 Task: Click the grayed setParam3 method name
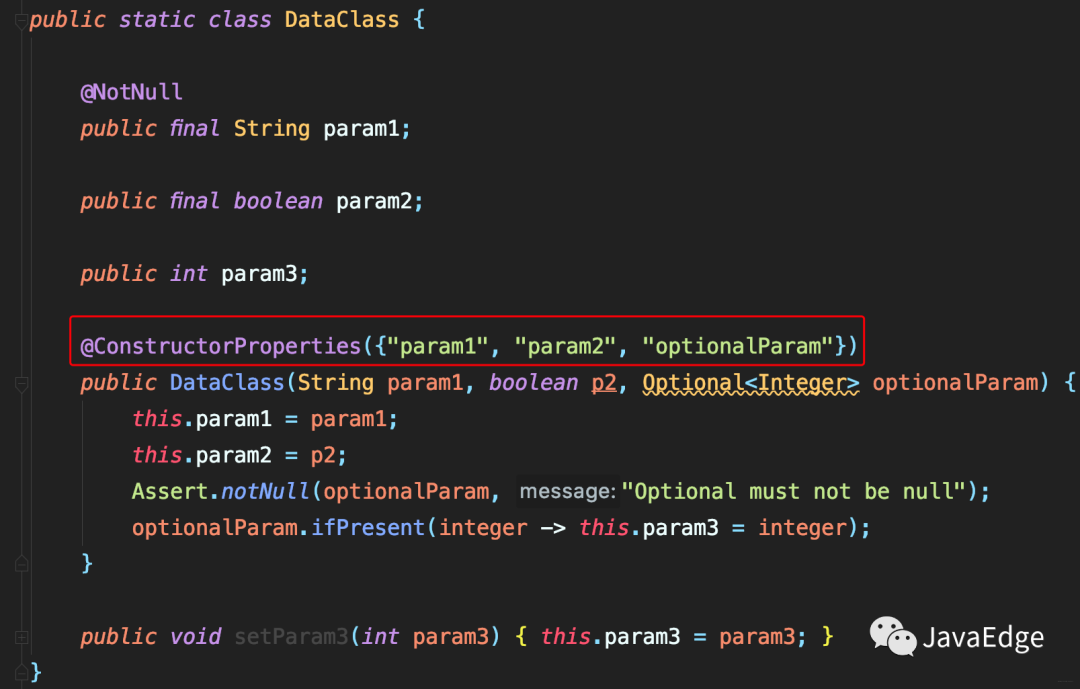click(x=291, y=637)
